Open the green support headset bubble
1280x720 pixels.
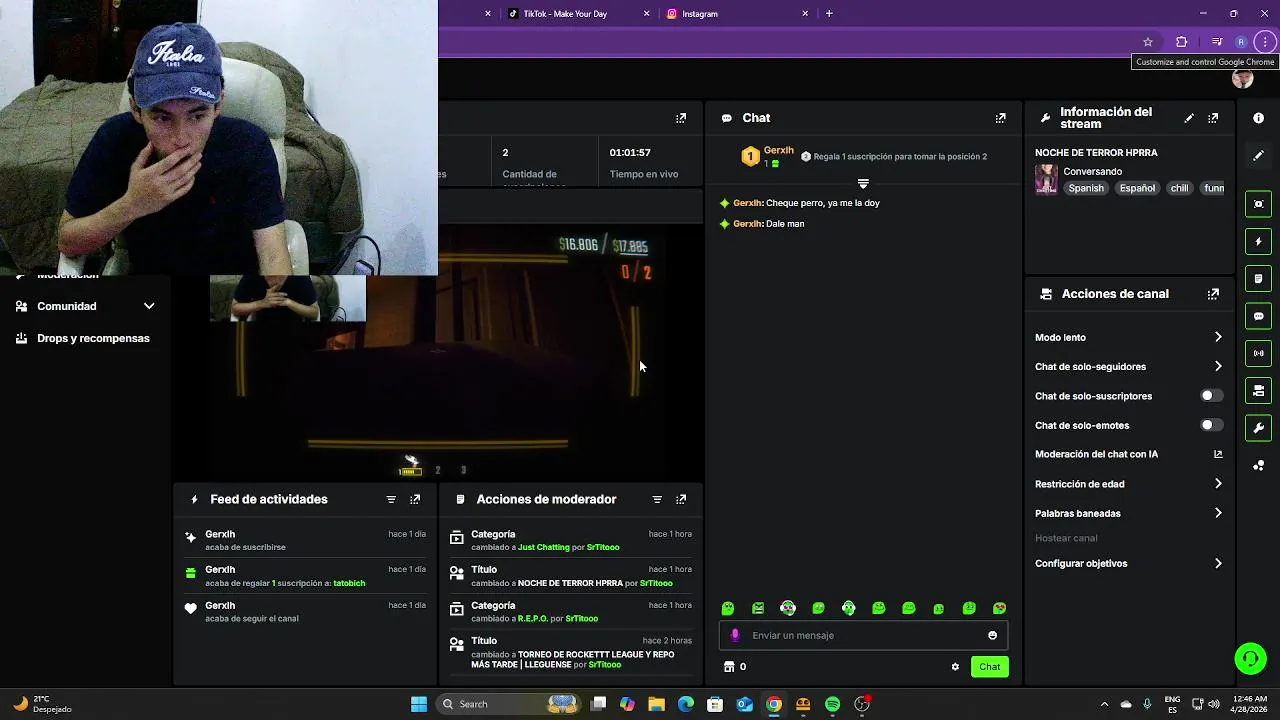click(1250, 658)
